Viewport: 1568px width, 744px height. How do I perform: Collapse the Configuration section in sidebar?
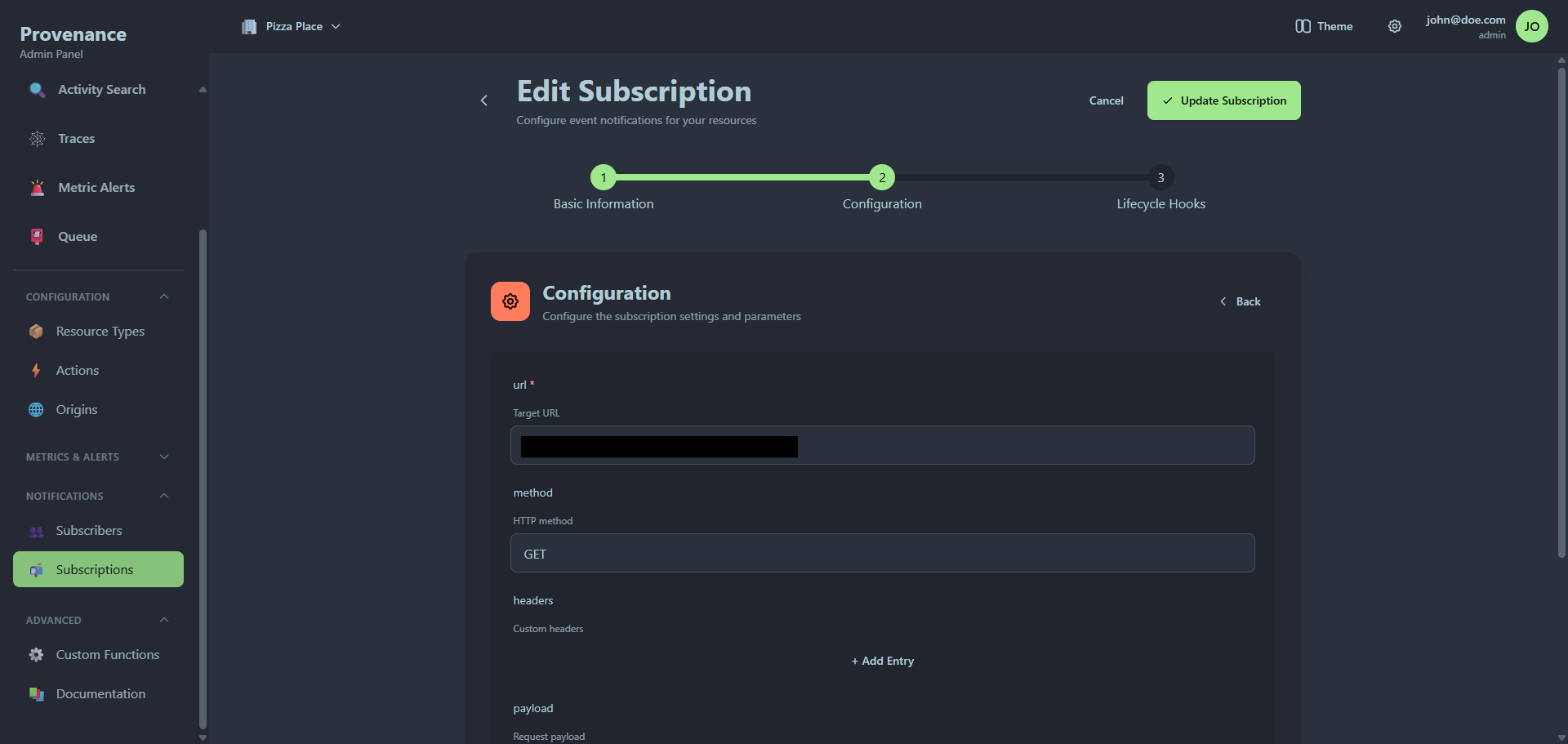click(x=163, y=296)
